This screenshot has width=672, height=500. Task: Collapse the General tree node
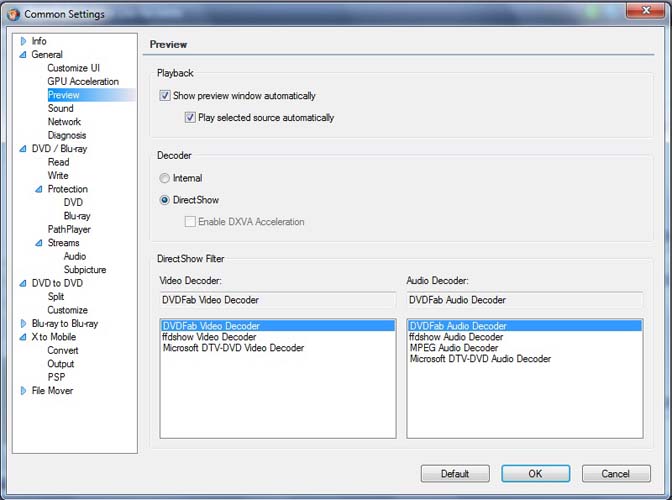point(23,55)
